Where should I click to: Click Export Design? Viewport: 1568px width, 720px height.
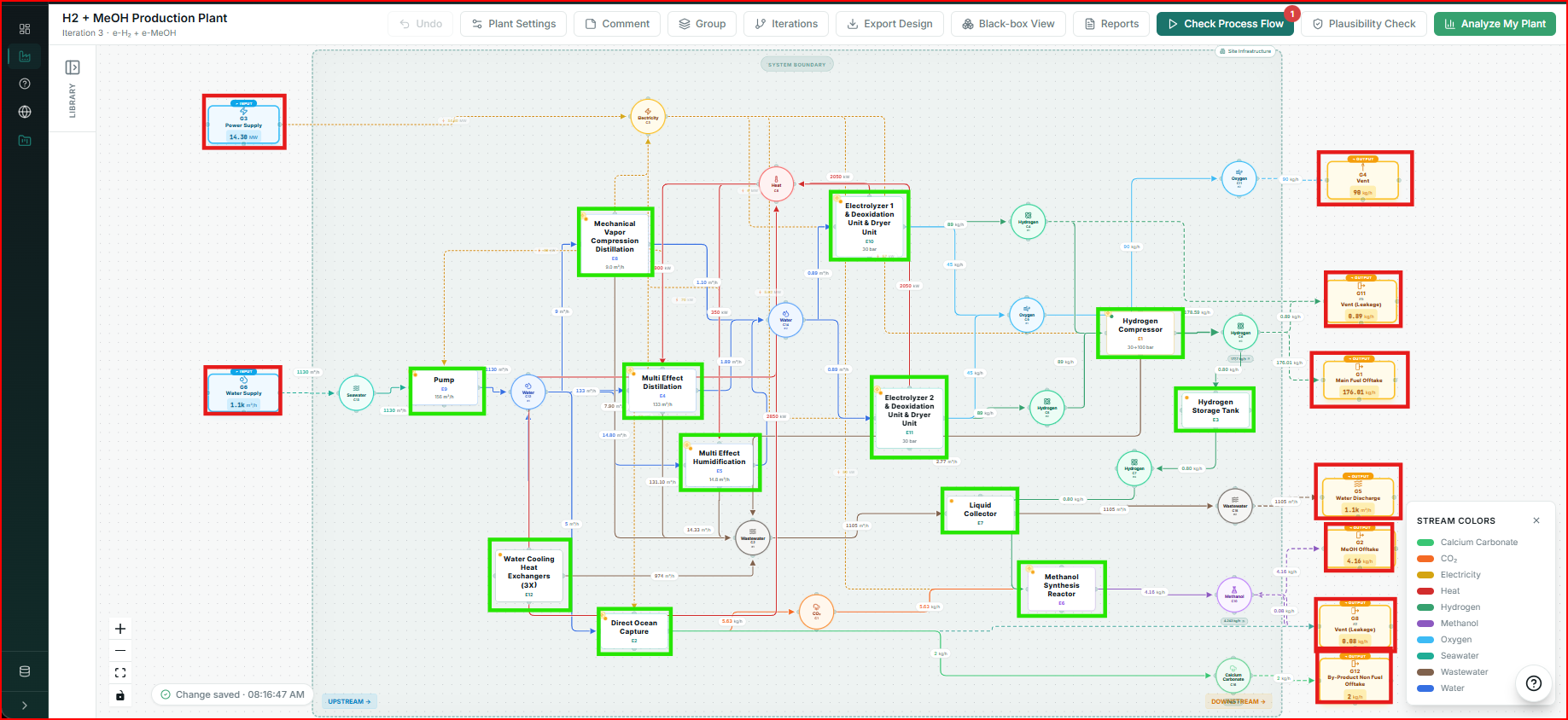[889, 24]
